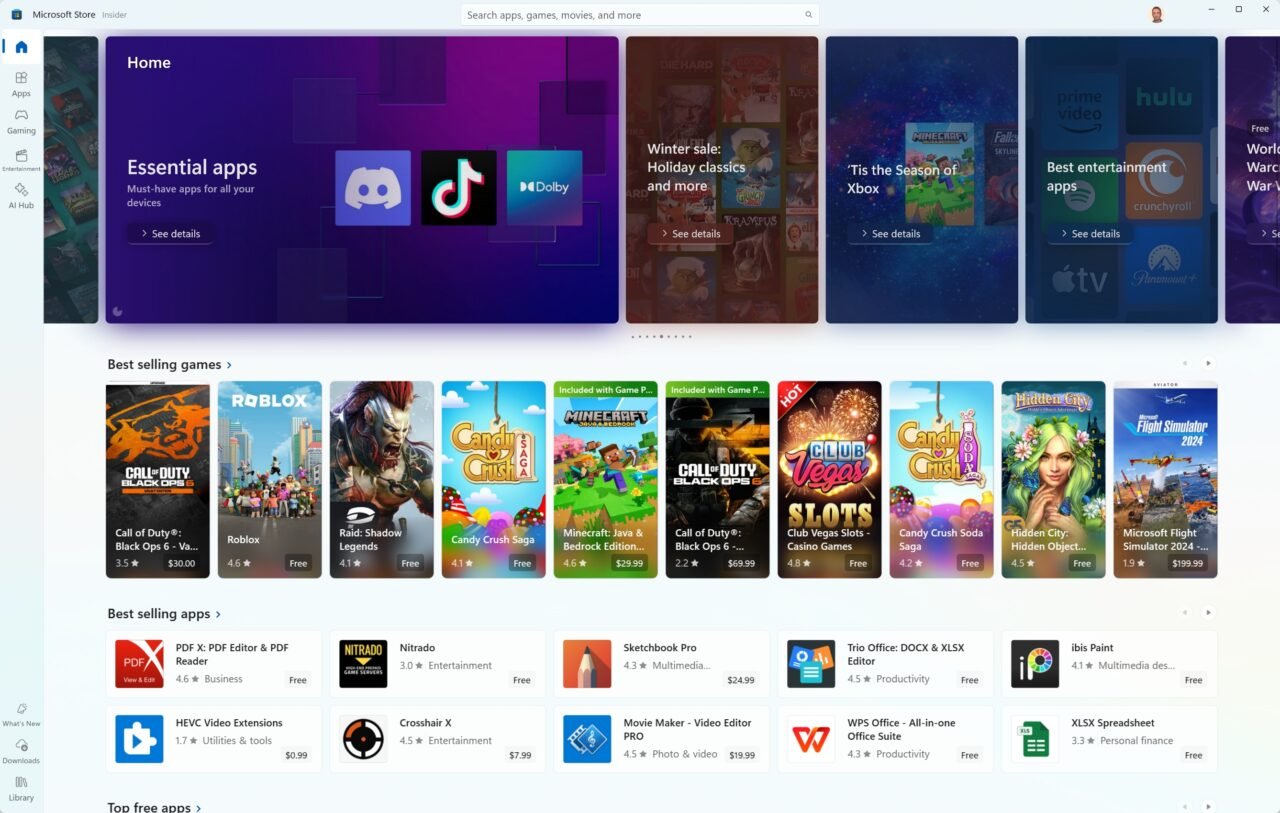Screen dimensions: 1280x813
Task: Go back in Best selling apps carousel
Action: (x=1184, y=611)
